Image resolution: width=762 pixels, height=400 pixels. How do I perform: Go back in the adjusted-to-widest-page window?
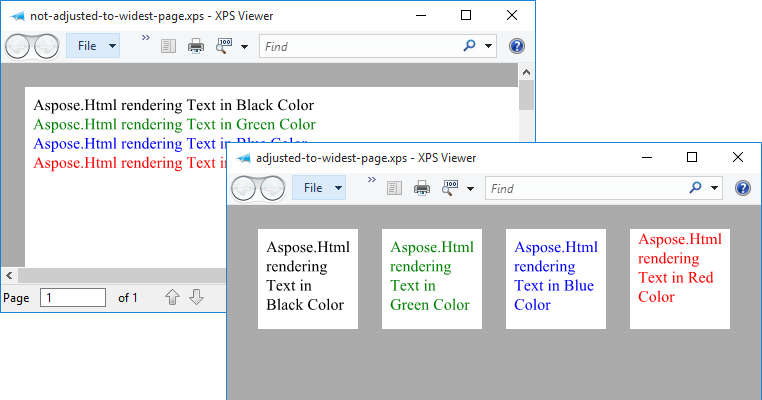coord(243,189)
